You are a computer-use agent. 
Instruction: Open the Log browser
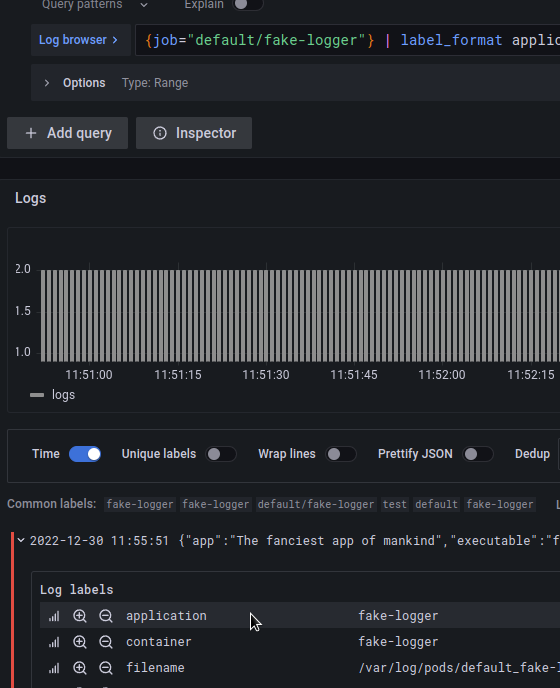coord(80,40)
